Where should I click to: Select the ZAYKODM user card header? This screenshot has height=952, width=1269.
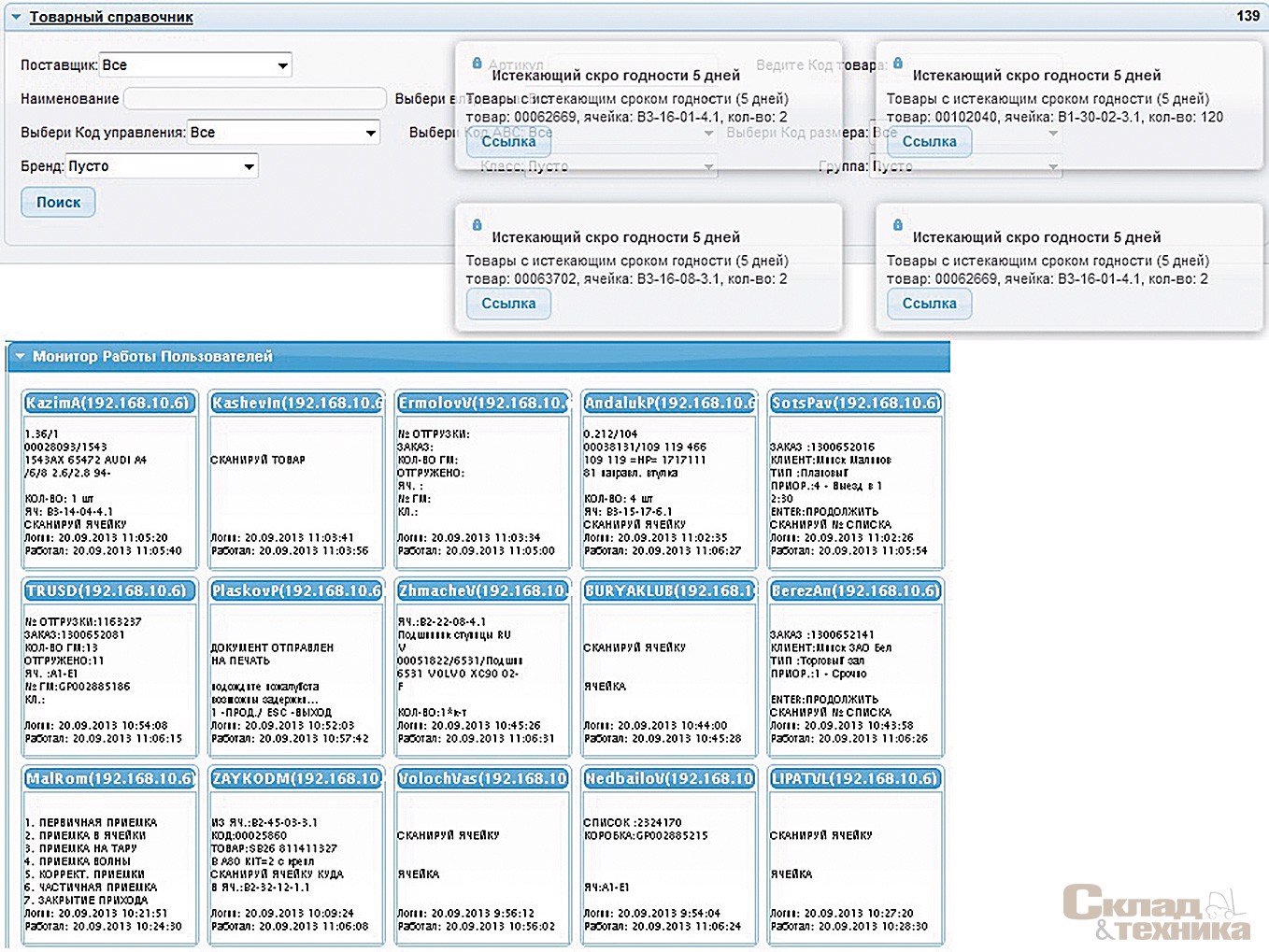[296, 779]
